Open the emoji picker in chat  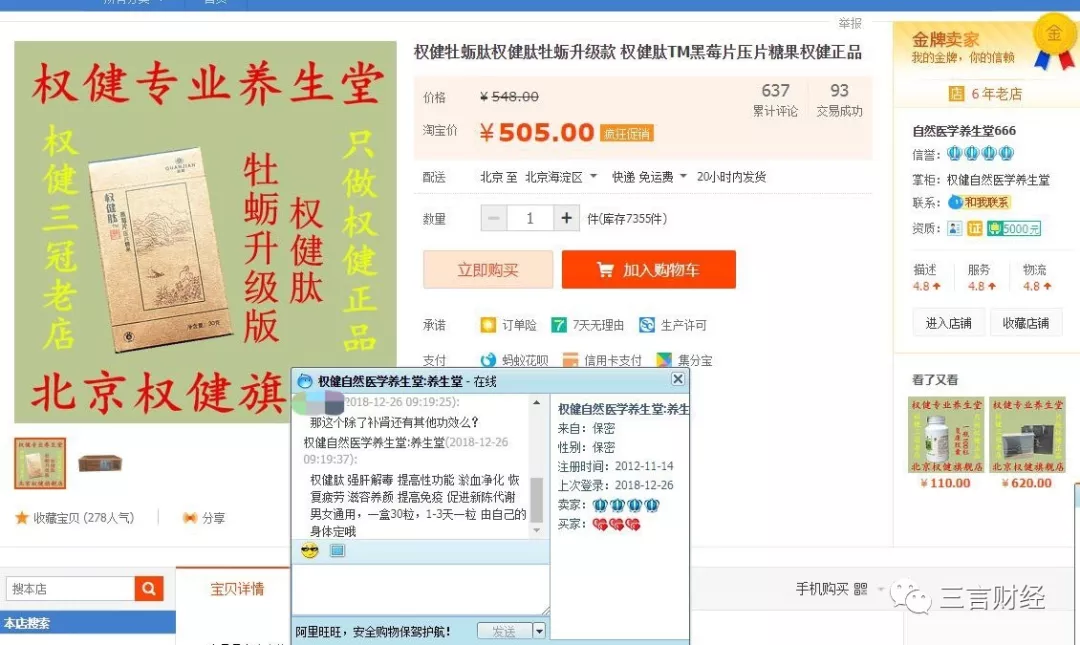[310, 551]
